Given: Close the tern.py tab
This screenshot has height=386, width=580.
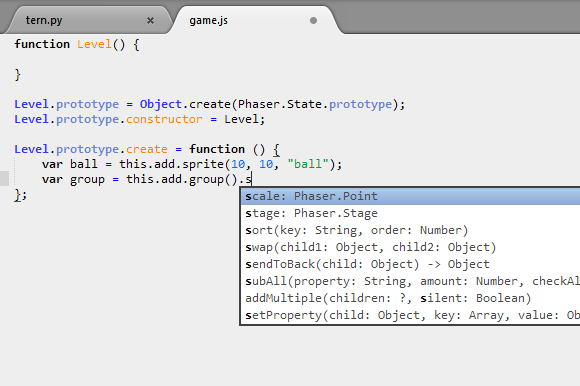Looking at the screenshot, I should click(x=150, y=21).
